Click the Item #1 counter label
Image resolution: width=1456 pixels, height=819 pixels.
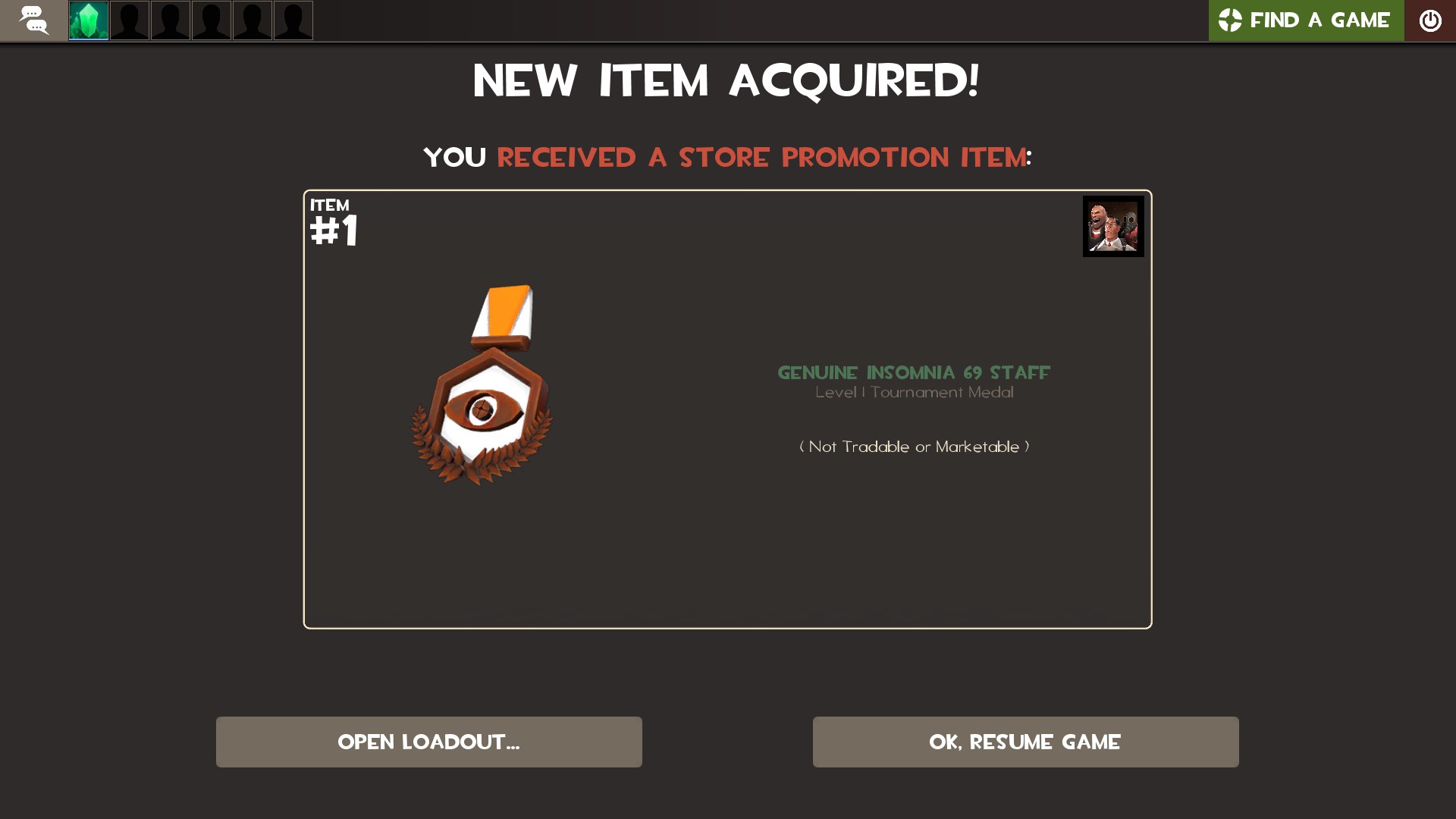coord(334,222)
